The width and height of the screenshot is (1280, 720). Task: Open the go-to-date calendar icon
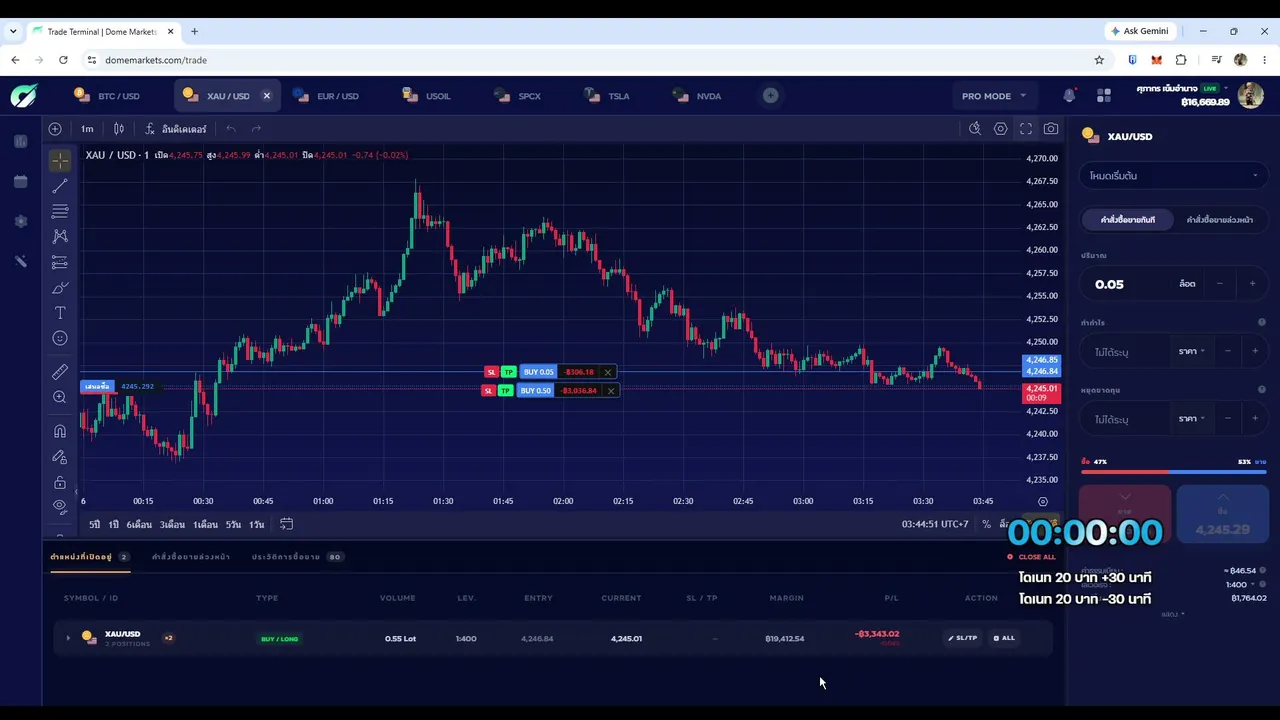(286, 524)
